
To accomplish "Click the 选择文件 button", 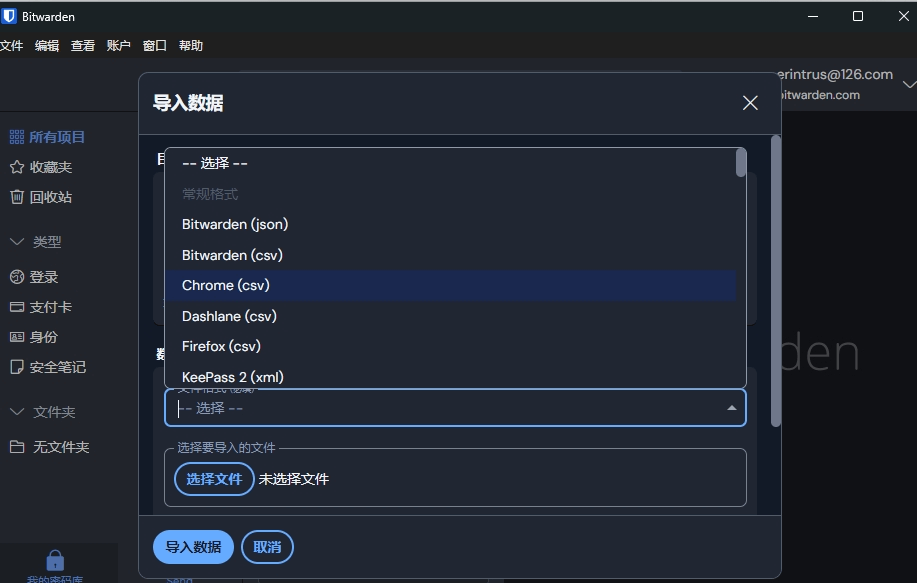I will pyautogui.click(x=214, y=479).
